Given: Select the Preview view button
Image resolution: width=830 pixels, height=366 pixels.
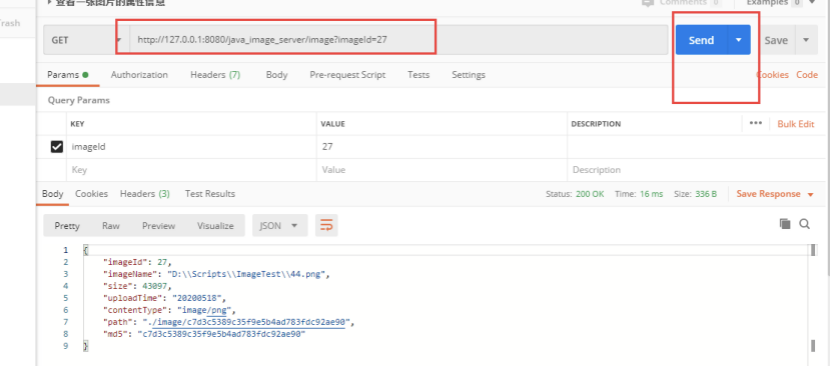Looking at the screenshot, I should (x=158, y=226).
